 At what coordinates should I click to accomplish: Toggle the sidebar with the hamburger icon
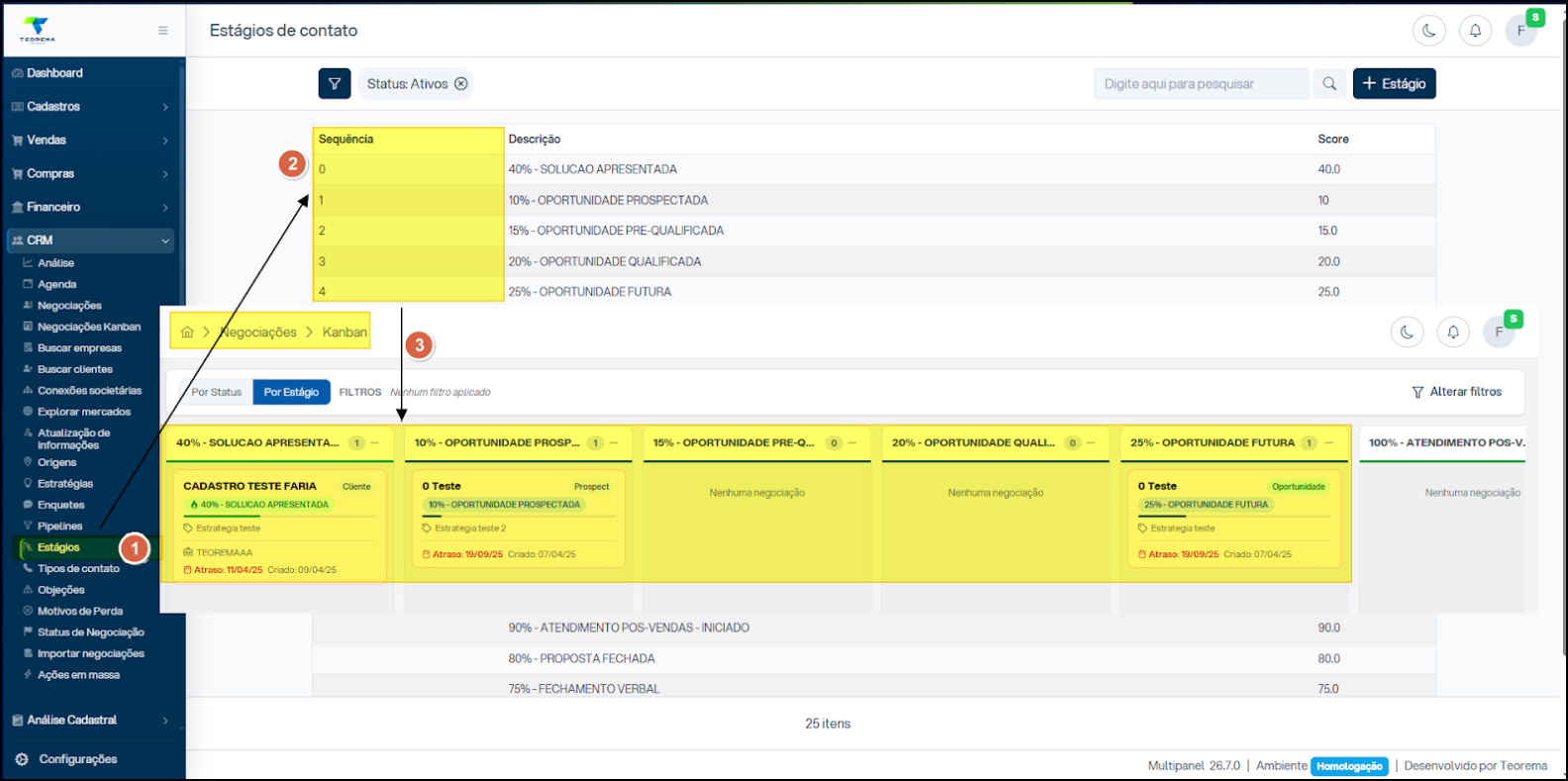163,31
